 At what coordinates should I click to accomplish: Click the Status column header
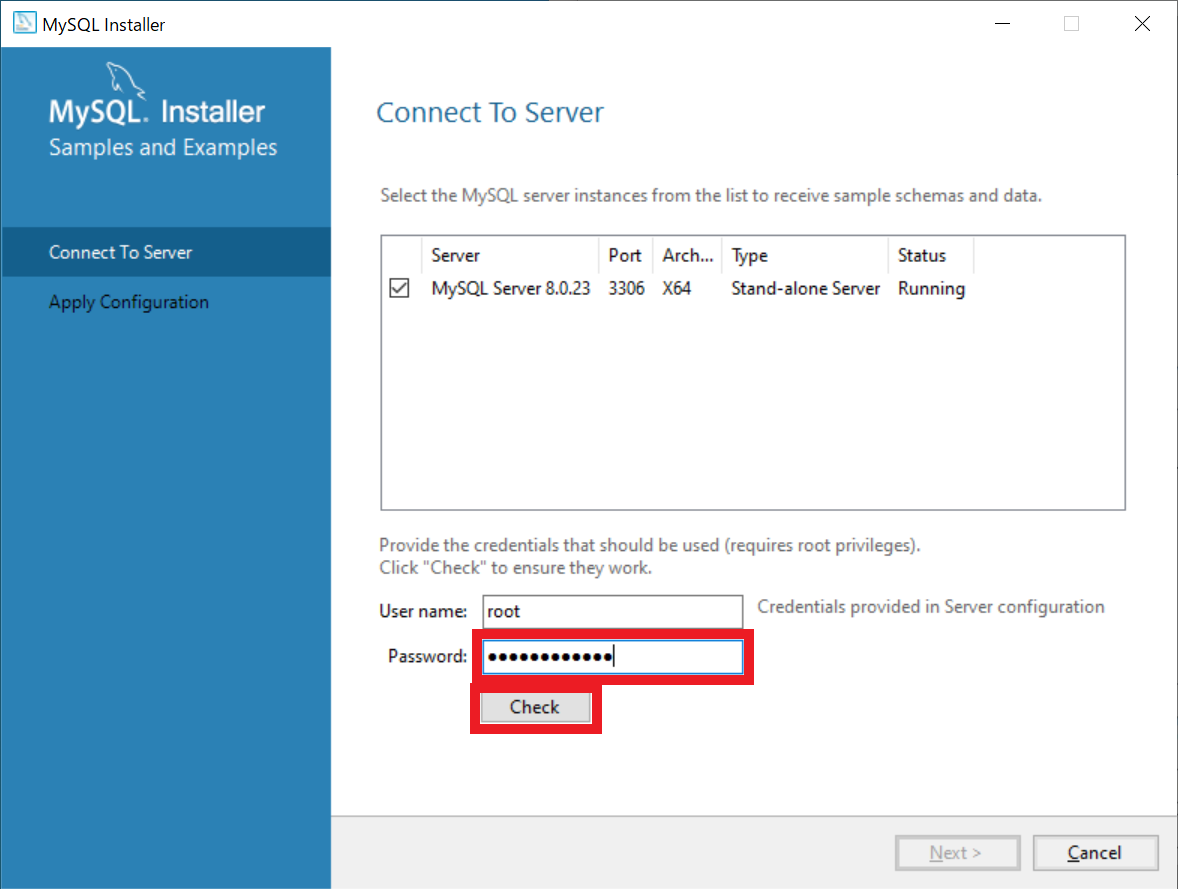(931, 256)
